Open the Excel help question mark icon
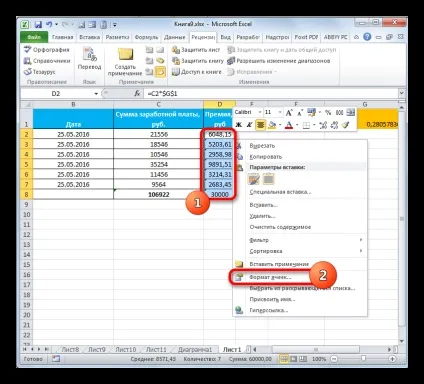 367,37
